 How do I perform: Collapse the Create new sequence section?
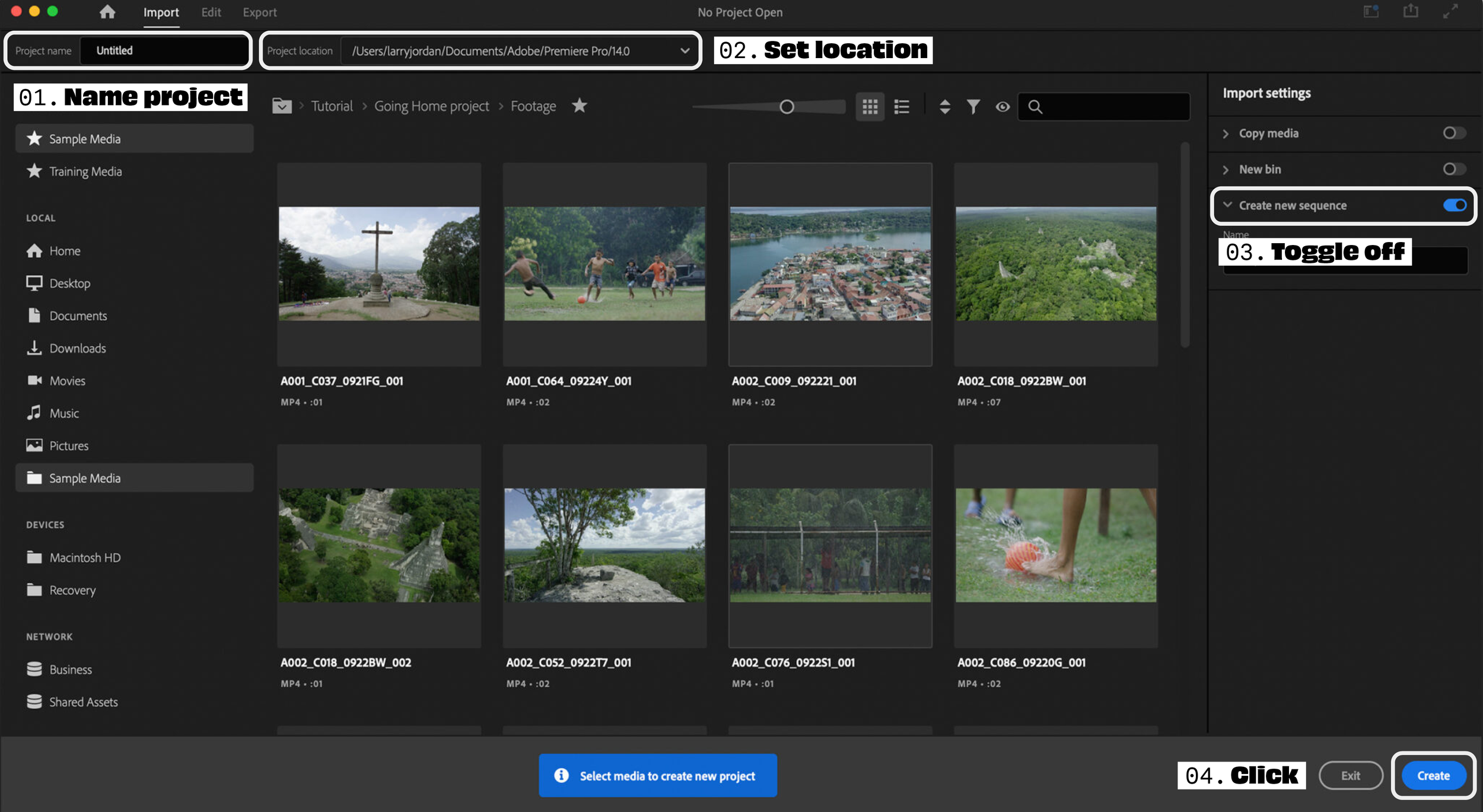(x=1227, y=205)
